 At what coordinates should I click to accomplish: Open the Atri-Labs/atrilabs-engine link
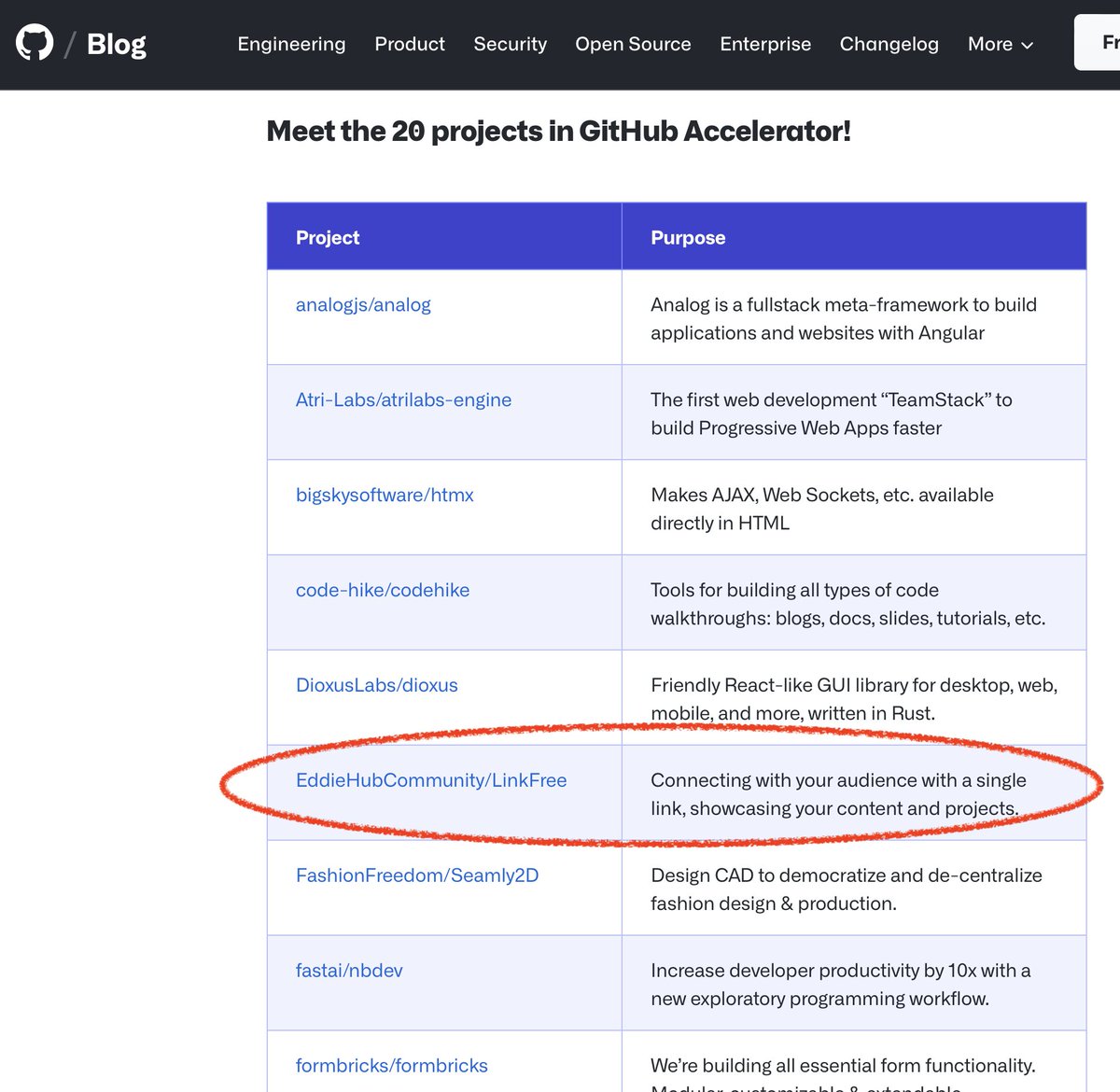click(403, 399)
